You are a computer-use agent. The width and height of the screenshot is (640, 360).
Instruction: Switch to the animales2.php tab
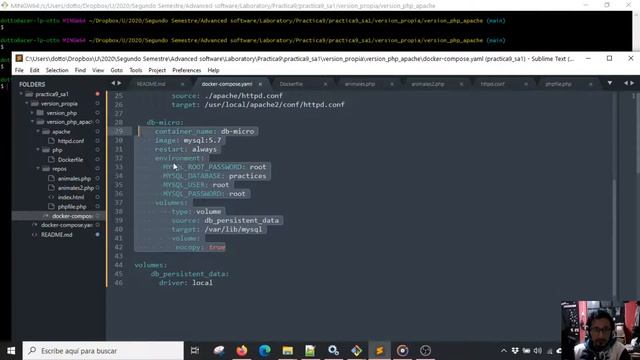[x=428, y=84]
